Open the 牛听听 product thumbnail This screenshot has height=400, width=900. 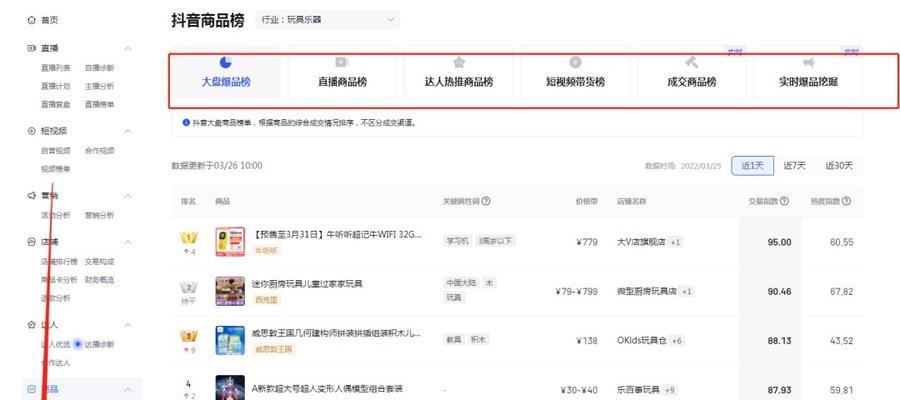[x=230, y=242]
